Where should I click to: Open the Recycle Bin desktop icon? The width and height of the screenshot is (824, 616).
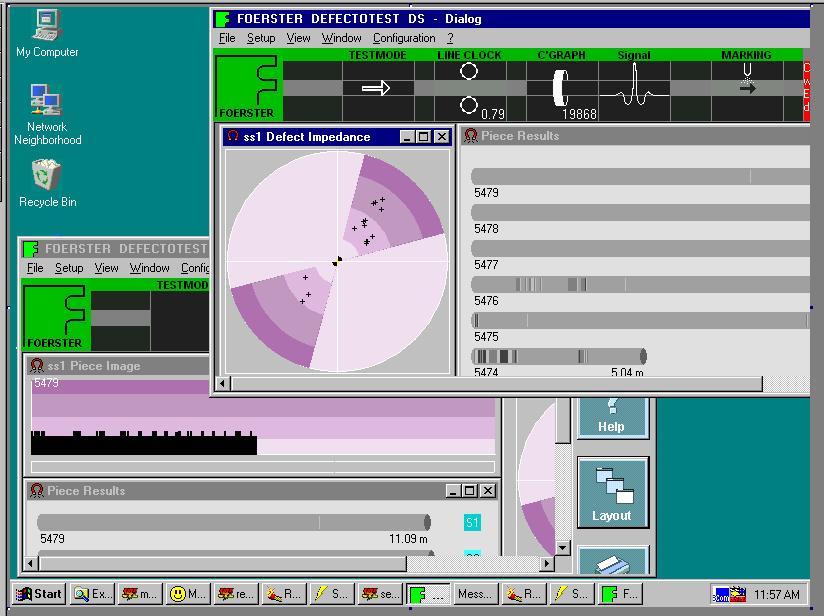[x=47, y=183]
